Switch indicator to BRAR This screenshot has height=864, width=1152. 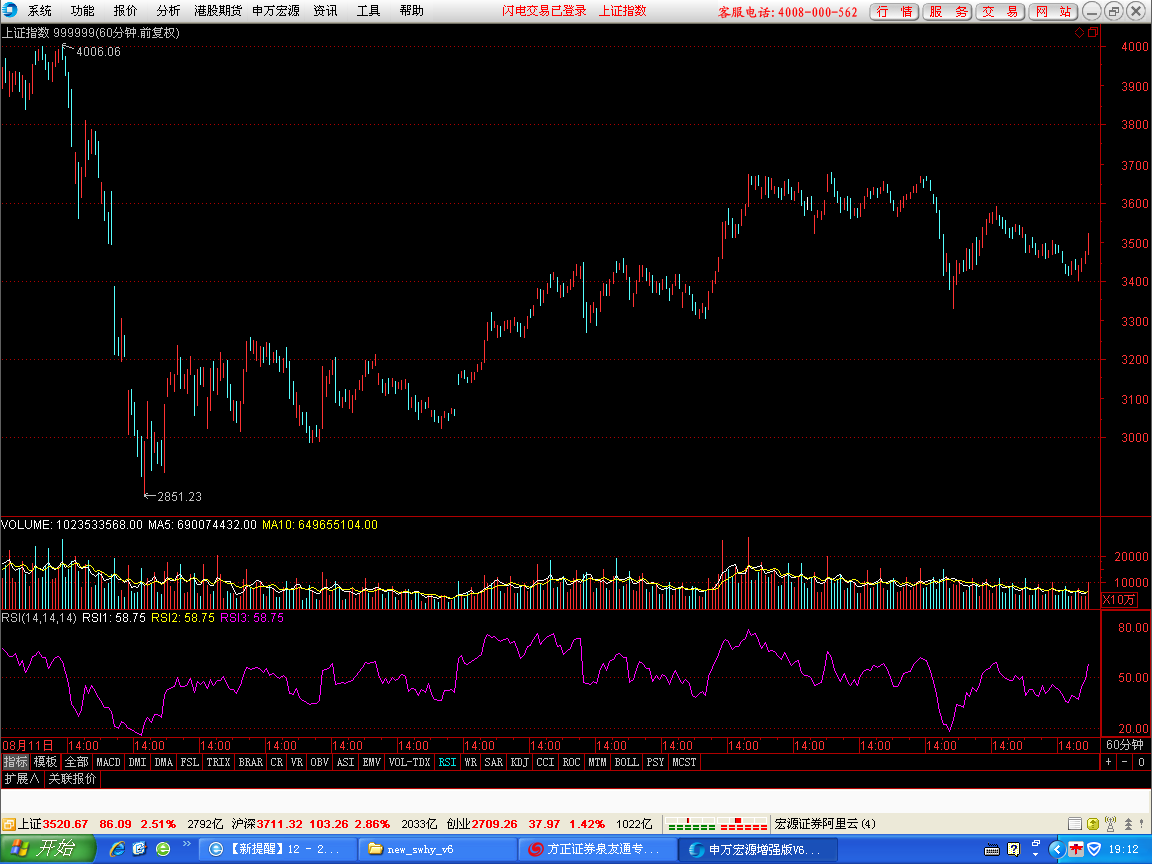tap(251, 762)
